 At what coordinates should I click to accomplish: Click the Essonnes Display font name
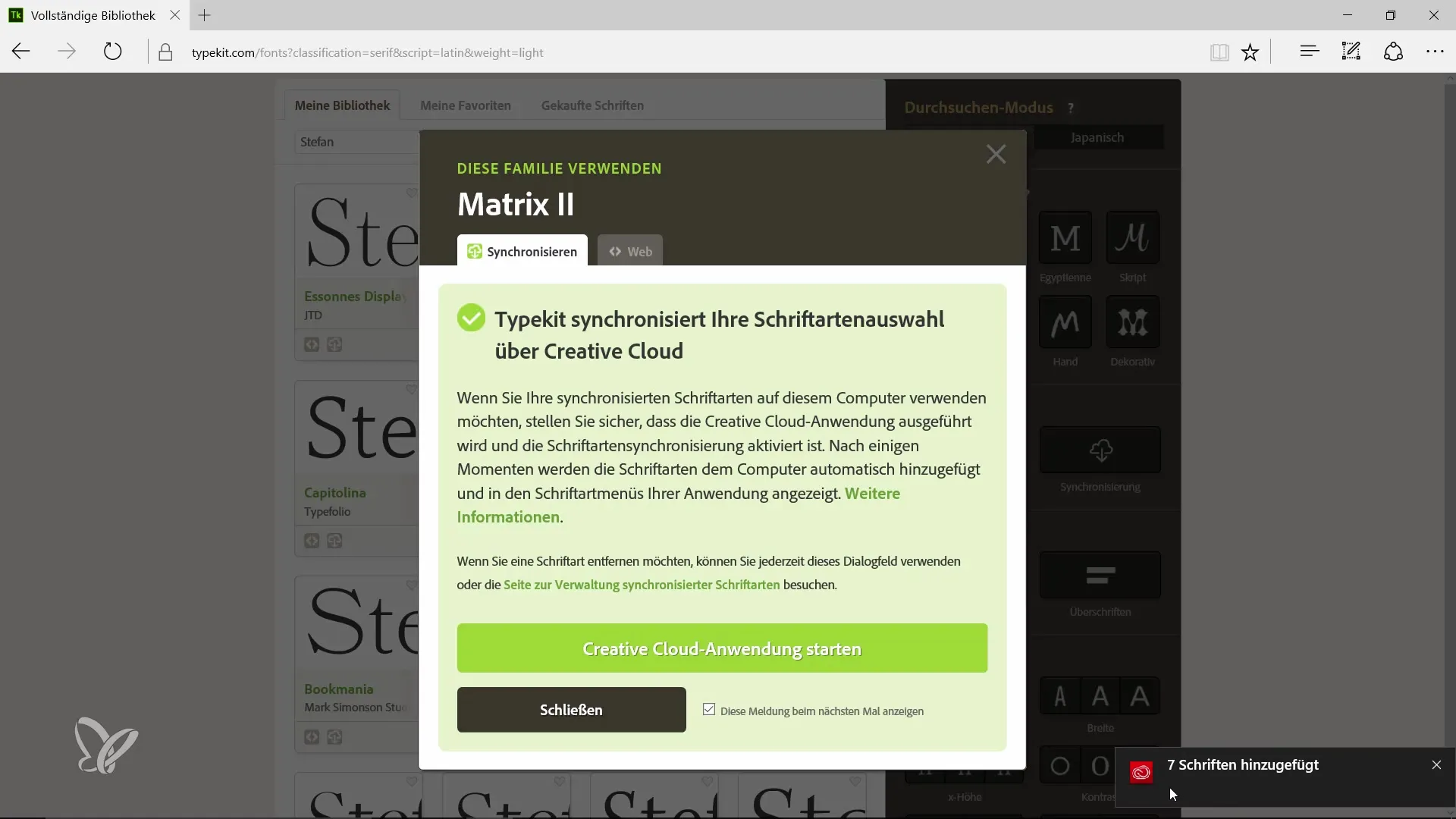coord(355,297)
